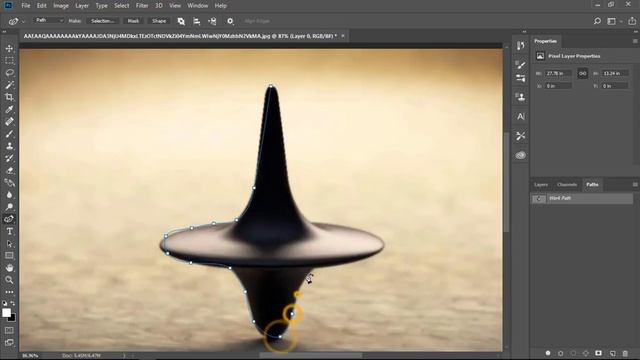640x360 pixels.
Task: Open the Window menu
Action: pyautogui.click(x=198, y=6)
